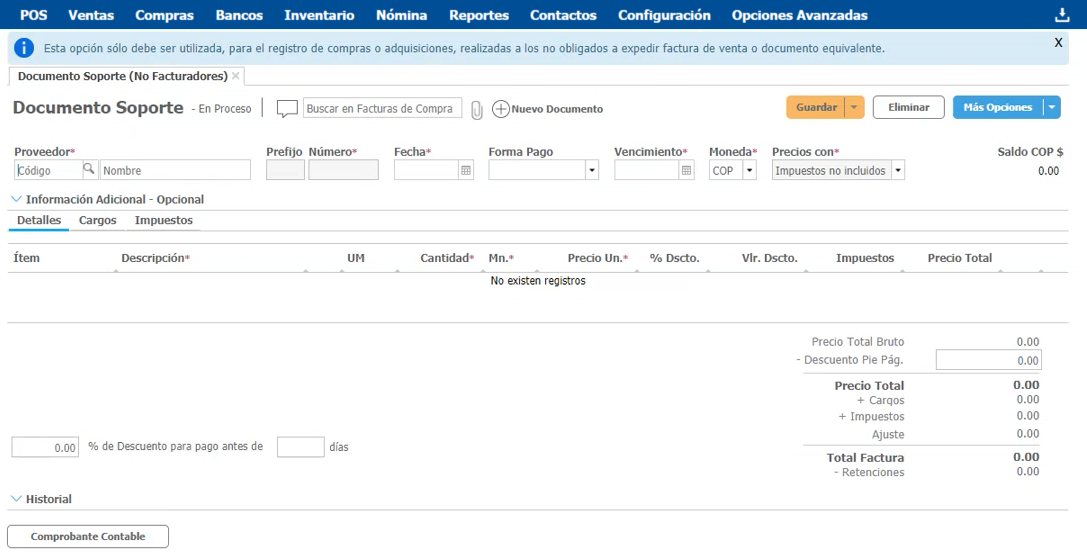Click the Comprobante Contable button
Image resolution: width=1087 pixels, height=559 pixels.
(88, 537)
